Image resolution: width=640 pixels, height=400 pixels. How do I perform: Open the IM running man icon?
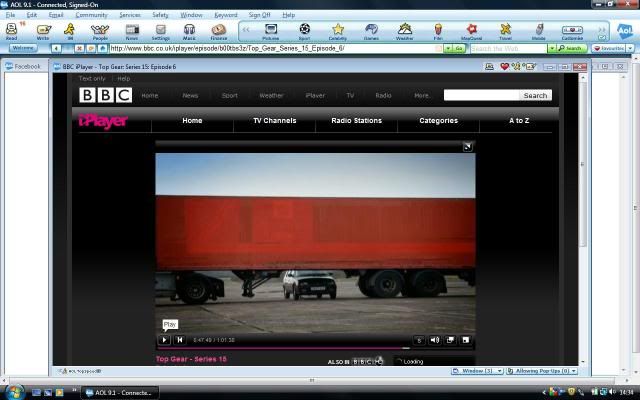70,31
